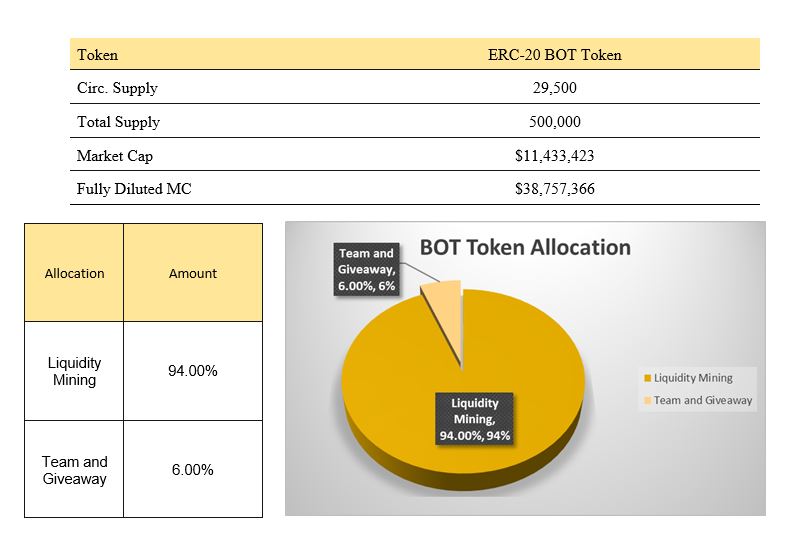Click the Team and Giveaway legend color swatch
Viewport: 799px width, 533px height.
tap(648, 400)
